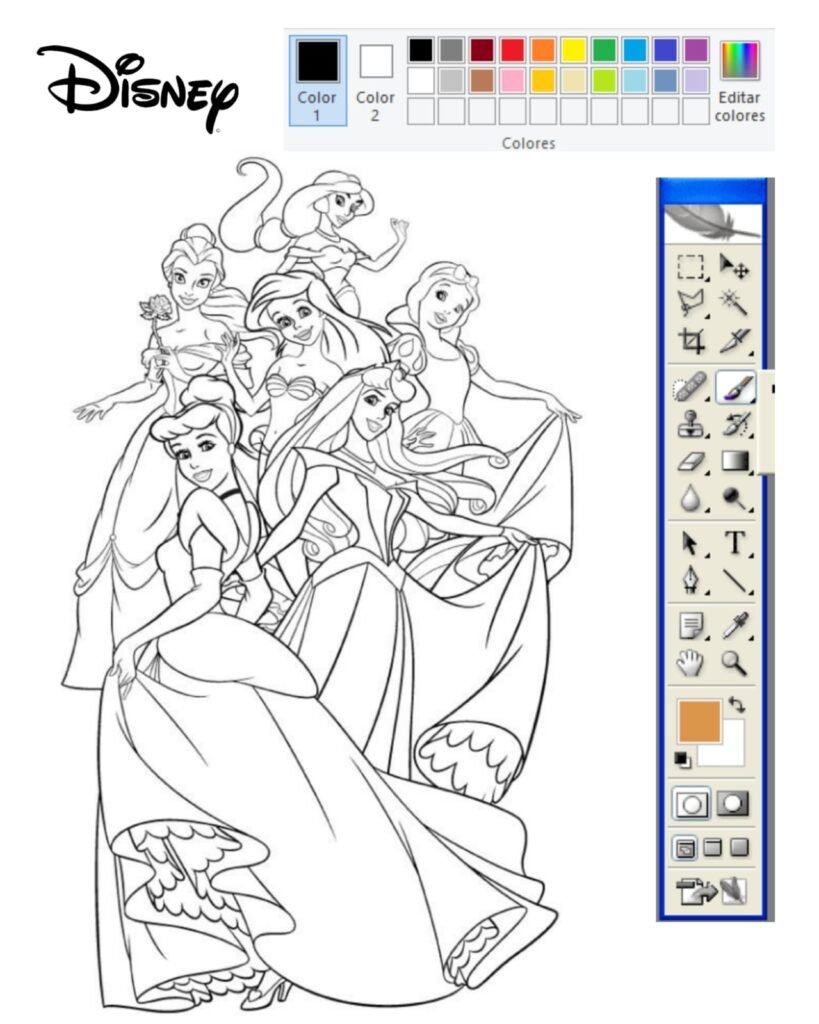Activate the Eraser tool
This screenshot has width=819, height=1024.
(690, 462)
